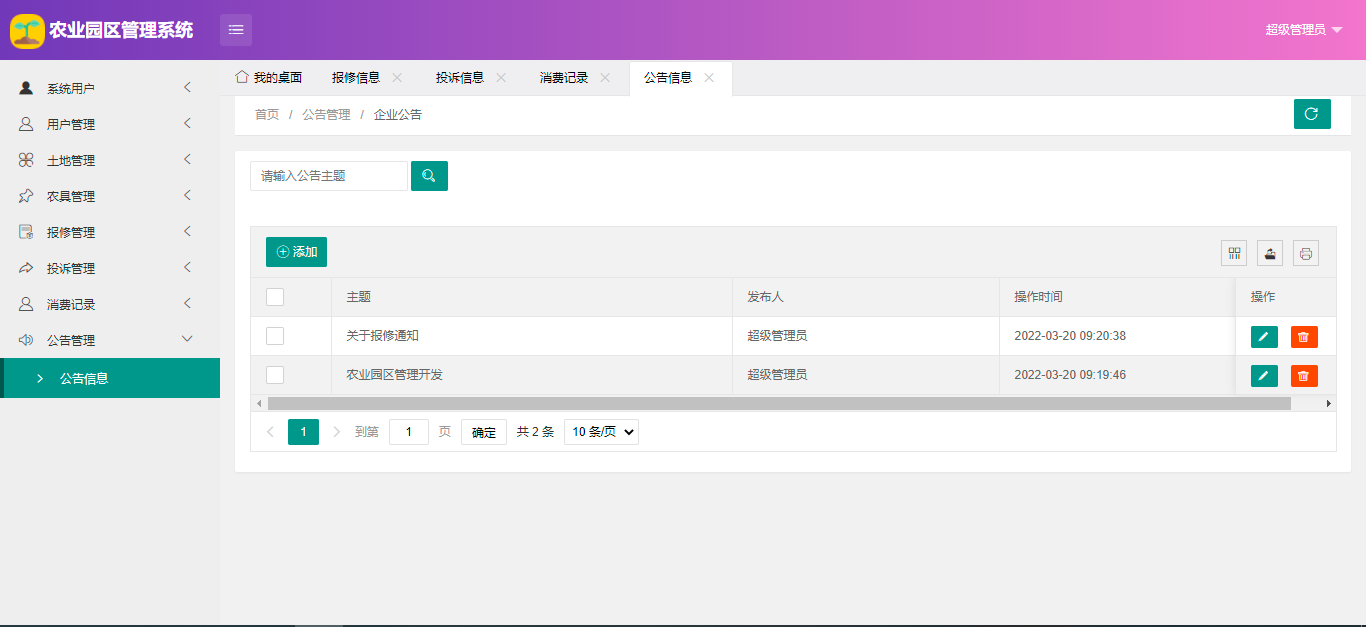Open 公告信息 in the sidebar
1366x627 pixels.
tap(110, 378)
